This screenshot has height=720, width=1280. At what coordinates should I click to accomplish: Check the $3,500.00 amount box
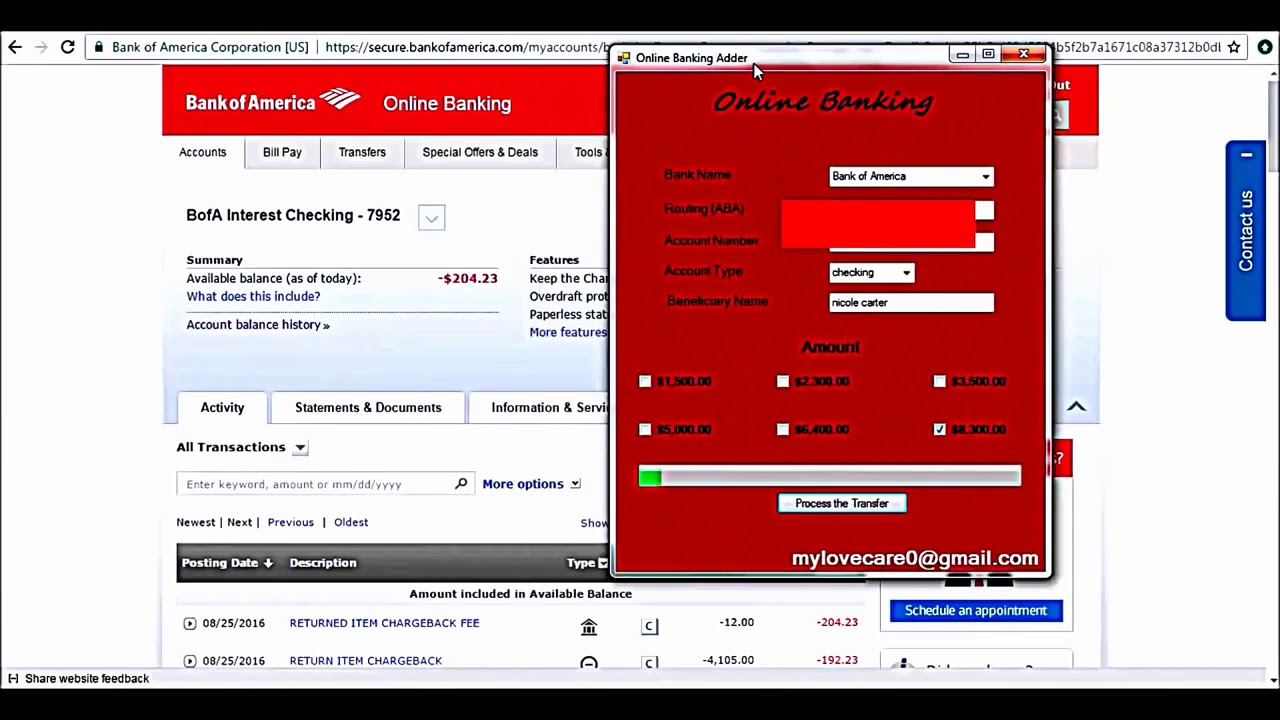(x=939, y=381)
